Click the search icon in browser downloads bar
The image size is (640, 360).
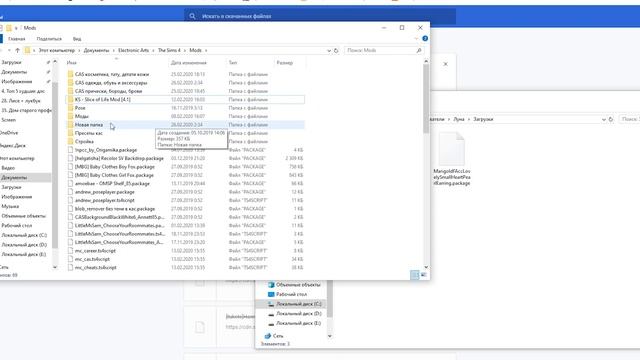pos(192,16)
